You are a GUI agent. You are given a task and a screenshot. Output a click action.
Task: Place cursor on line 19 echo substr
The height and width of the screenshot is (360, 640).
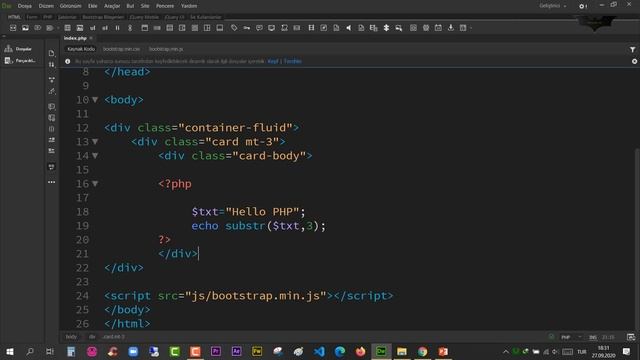click(258, 226)
